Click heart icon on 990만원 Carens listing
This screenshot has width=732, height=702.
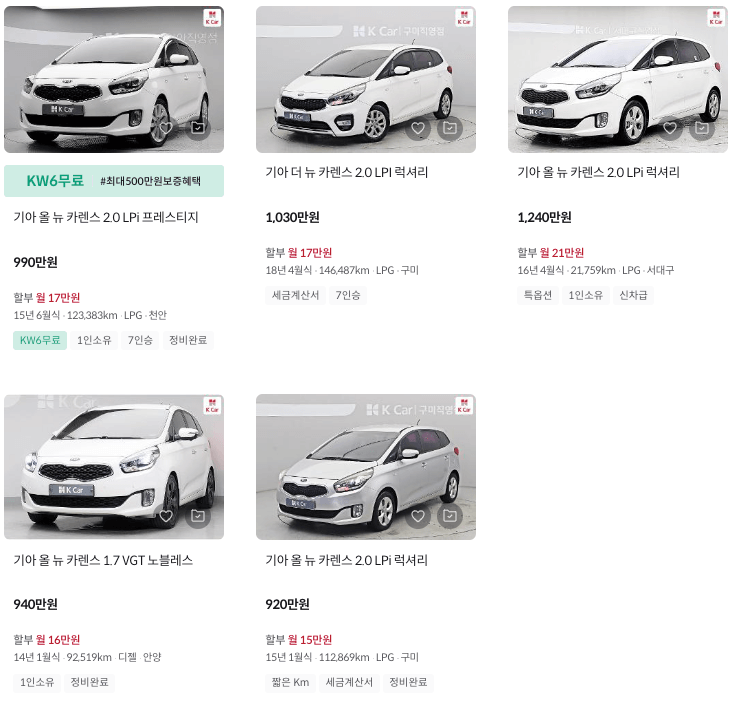click(x=166, y=127)
